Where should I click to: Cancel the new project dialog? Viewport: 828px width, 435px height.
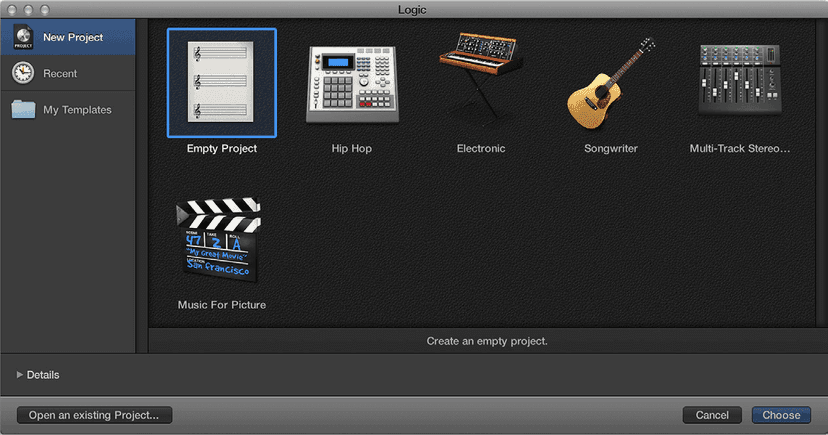click(712, 415)
